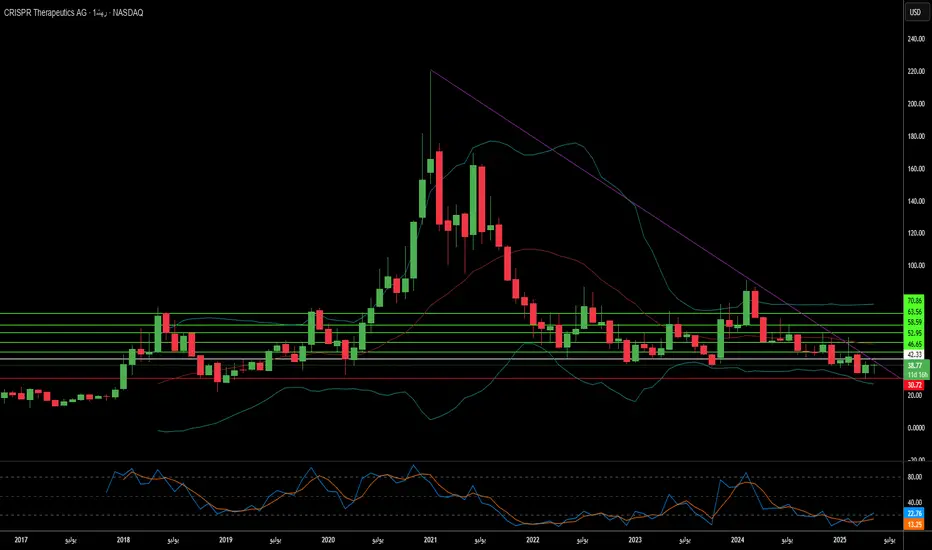Viewport: 932px width, 550px height.
Task: Click 80.00 on the oscillator axis
Action: pyautogui.click(x=915, y=477)
